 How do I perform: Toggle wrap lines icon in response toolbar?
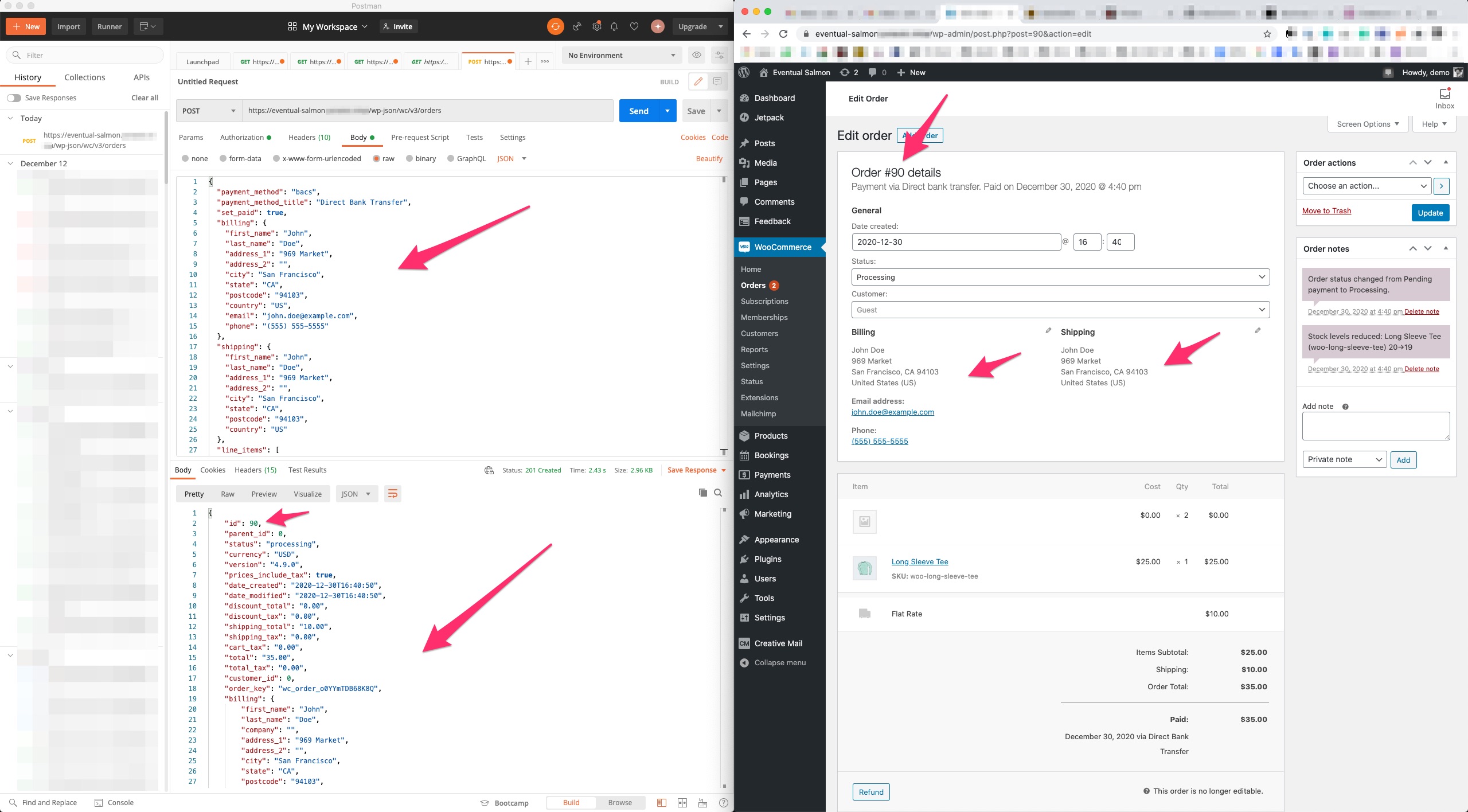392,494
